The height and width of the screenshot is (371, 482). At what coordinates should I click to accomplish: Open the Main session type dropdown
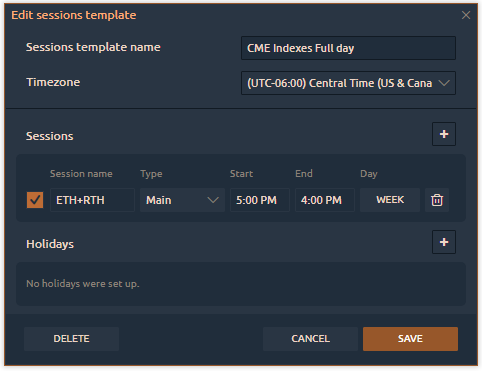(x=182, y=200)
